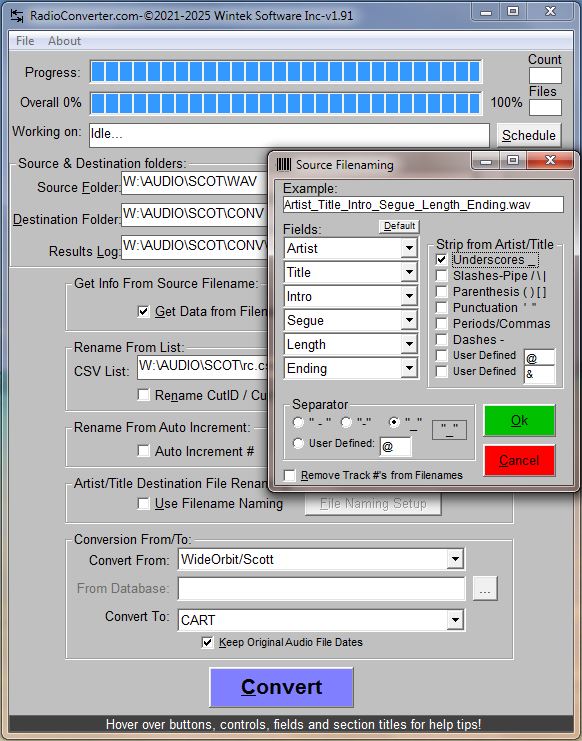582x741 pixels.
Task: Enable Underscores stripping checkbox
Action: pyautogui.click(x=441, y=259)
